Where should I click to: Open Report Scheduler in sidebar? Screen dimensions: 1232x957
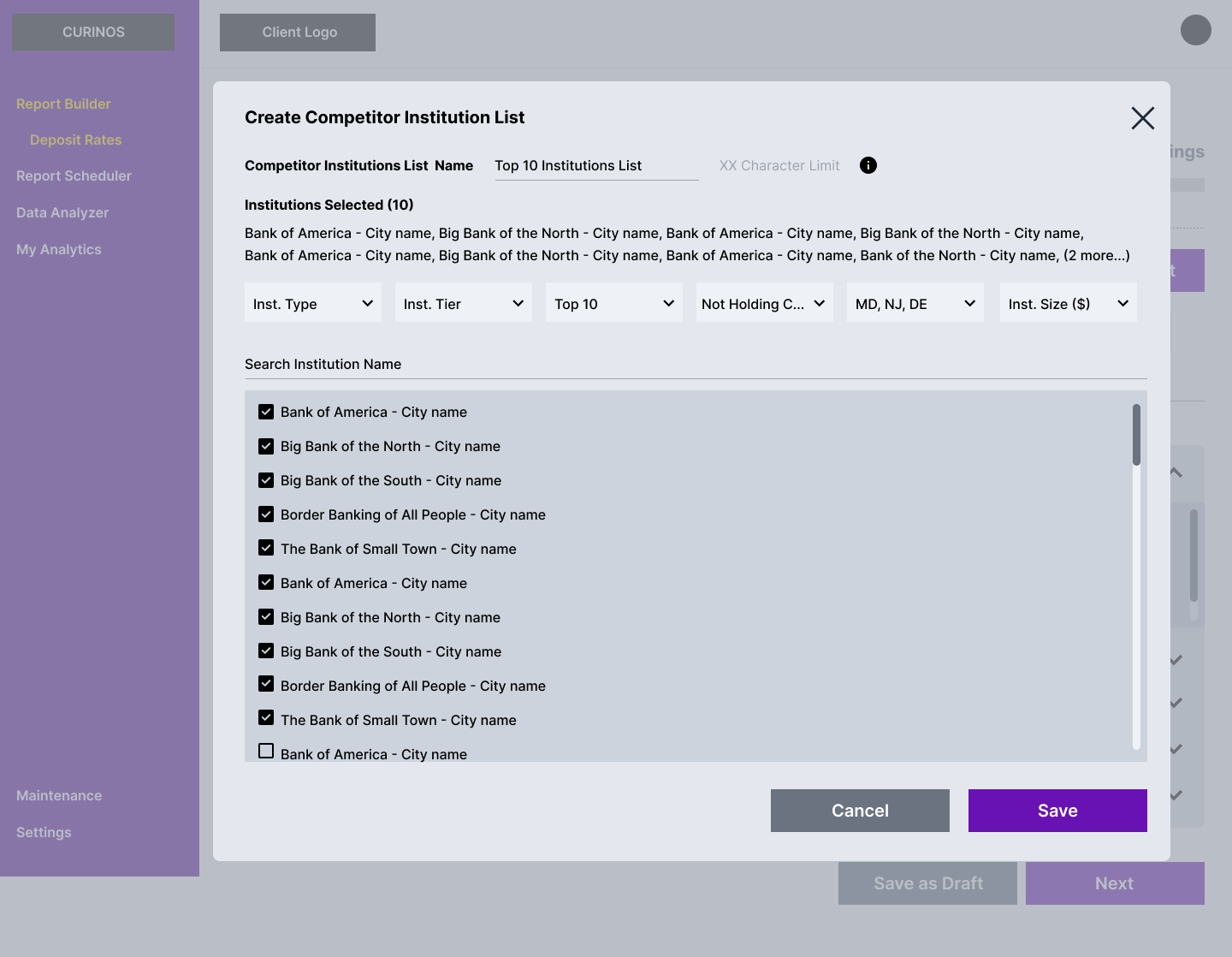tap(74, 175)
